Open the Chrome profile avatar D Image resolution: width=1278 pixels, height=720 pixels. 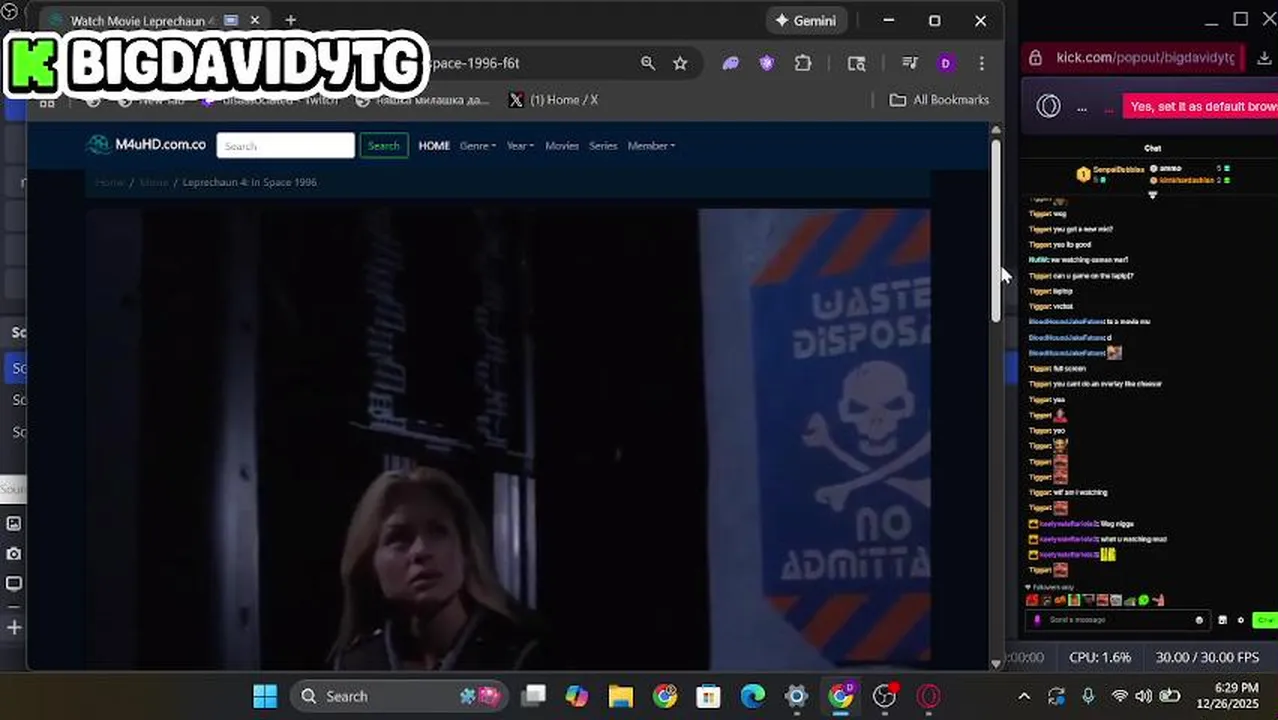(x=945, y=63)
